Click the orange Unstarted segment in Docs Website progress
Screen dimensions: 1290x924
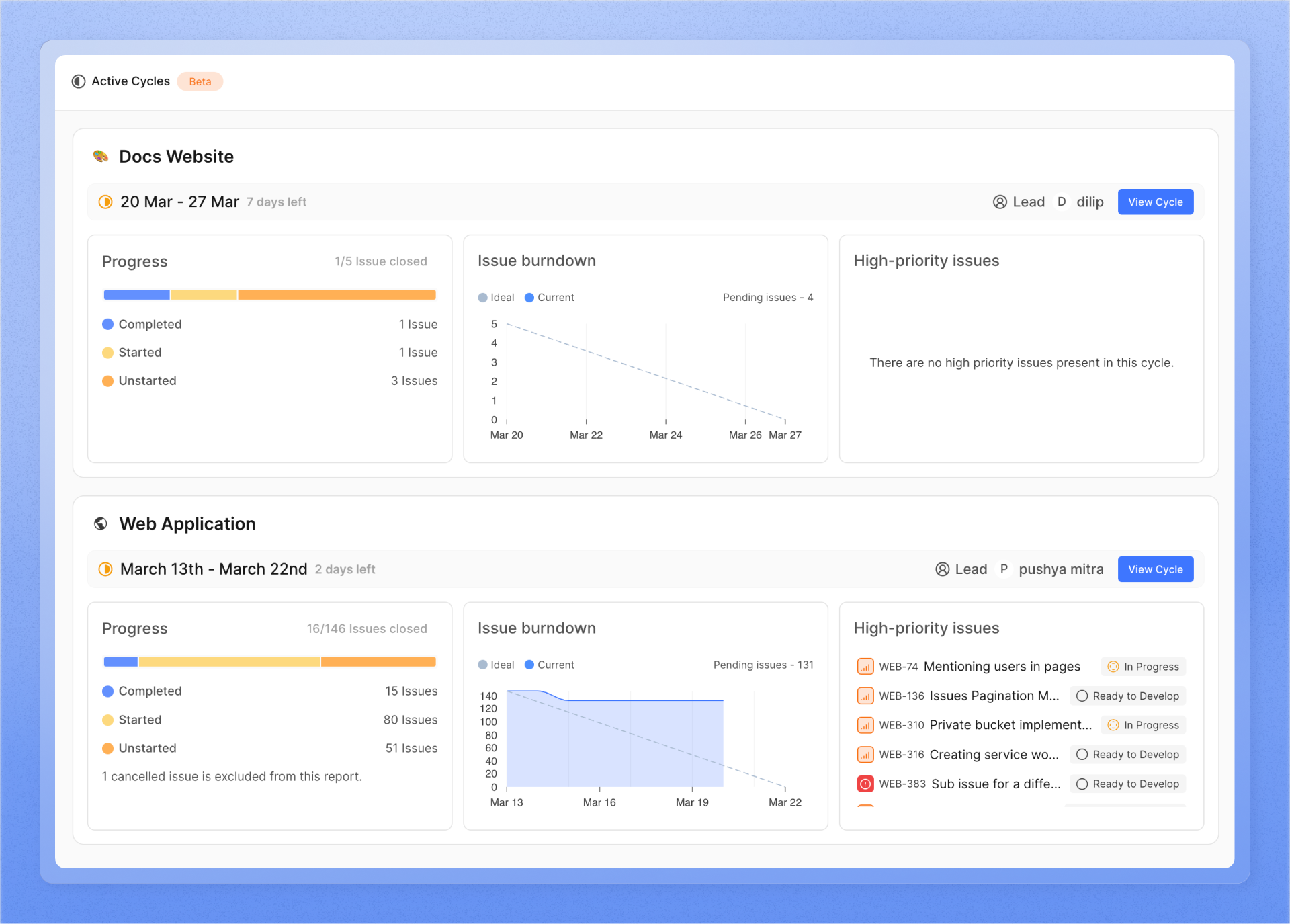click(337, 295)
